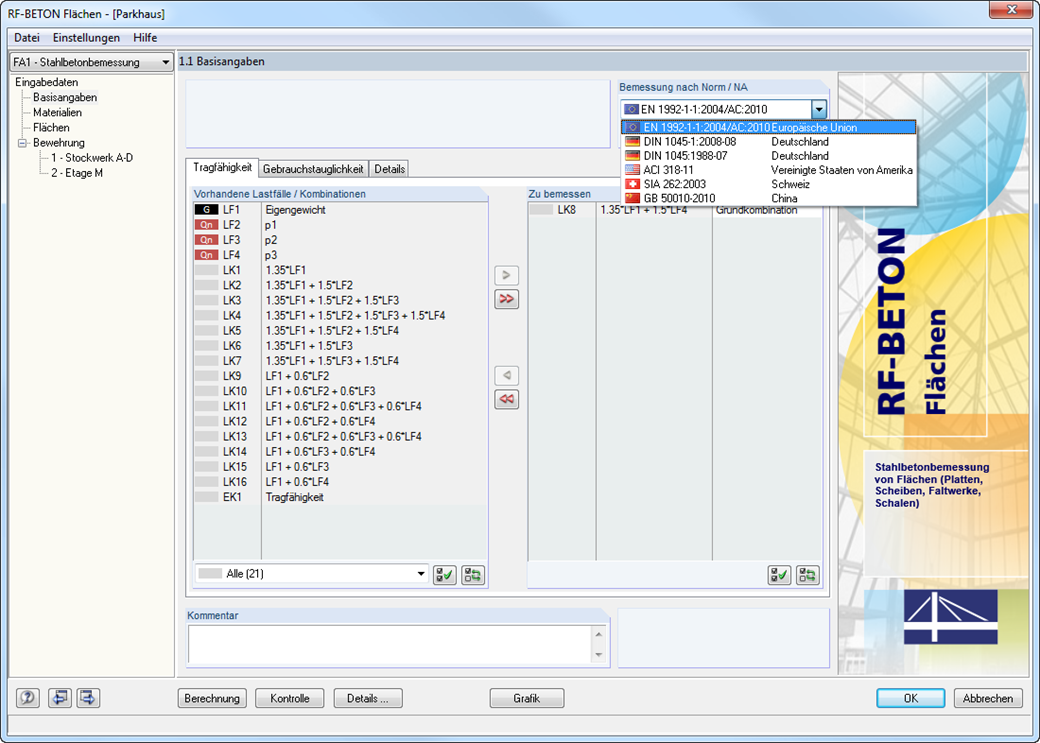
Task: Select 2 - Etage M tree item
Action: (x=77, y=173)
